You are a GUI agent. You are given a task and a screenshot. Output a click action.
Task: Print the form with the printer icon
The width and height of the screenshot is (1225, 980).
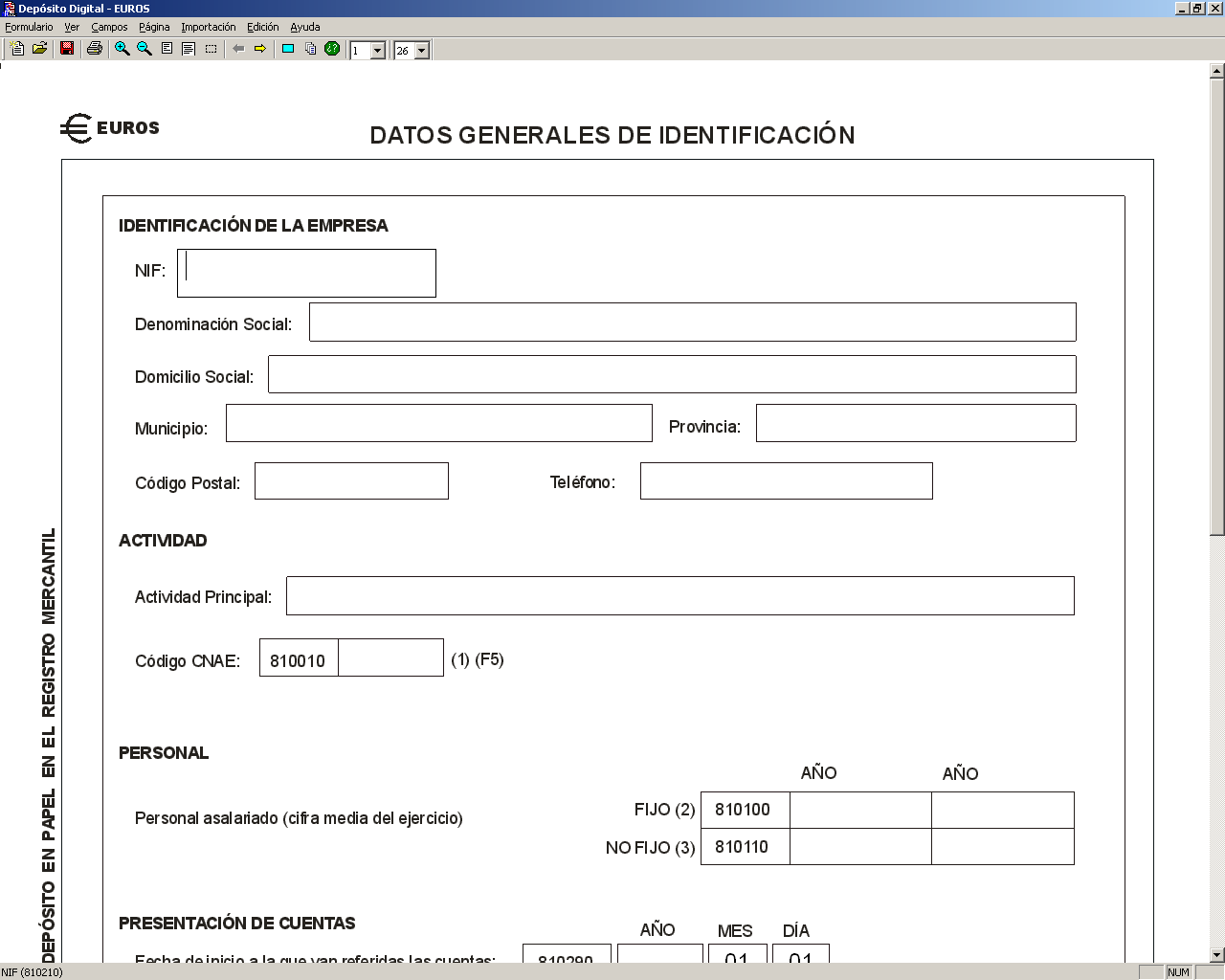pyautogui.click(x=95, y=49)
